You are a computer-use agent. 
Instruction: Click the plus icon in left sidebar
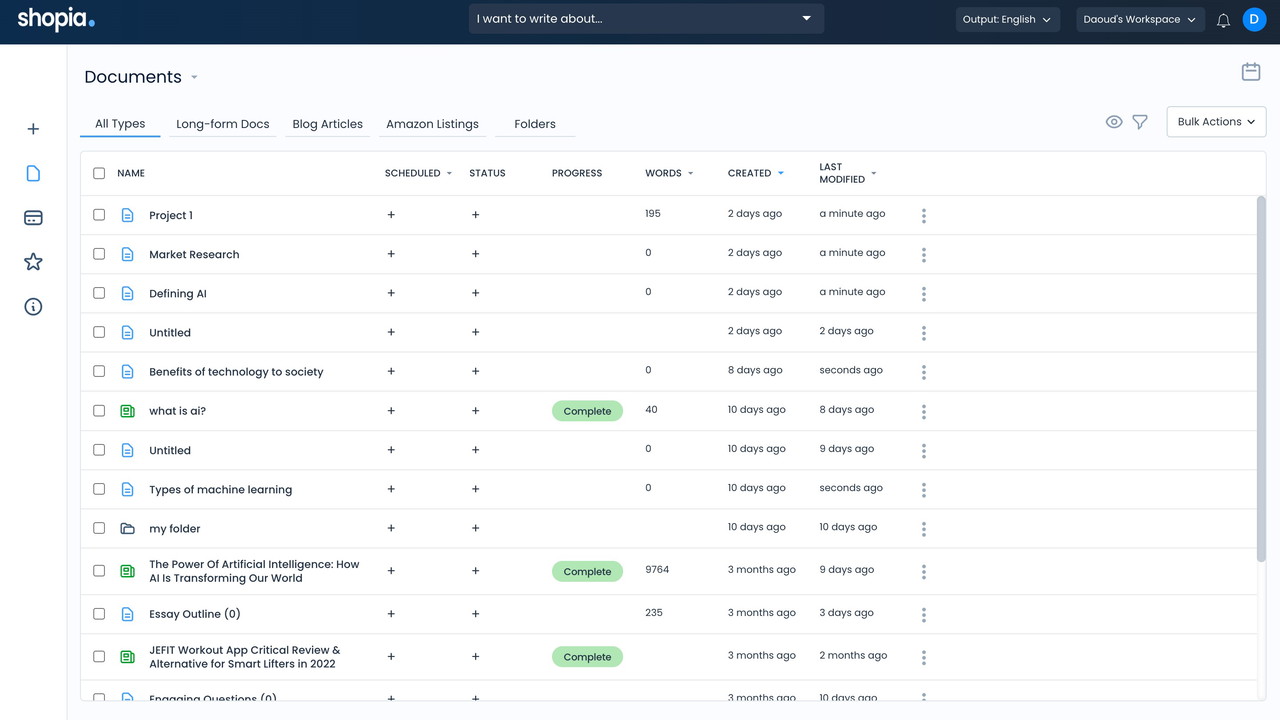pyautogui.click(x=33, y=129)
